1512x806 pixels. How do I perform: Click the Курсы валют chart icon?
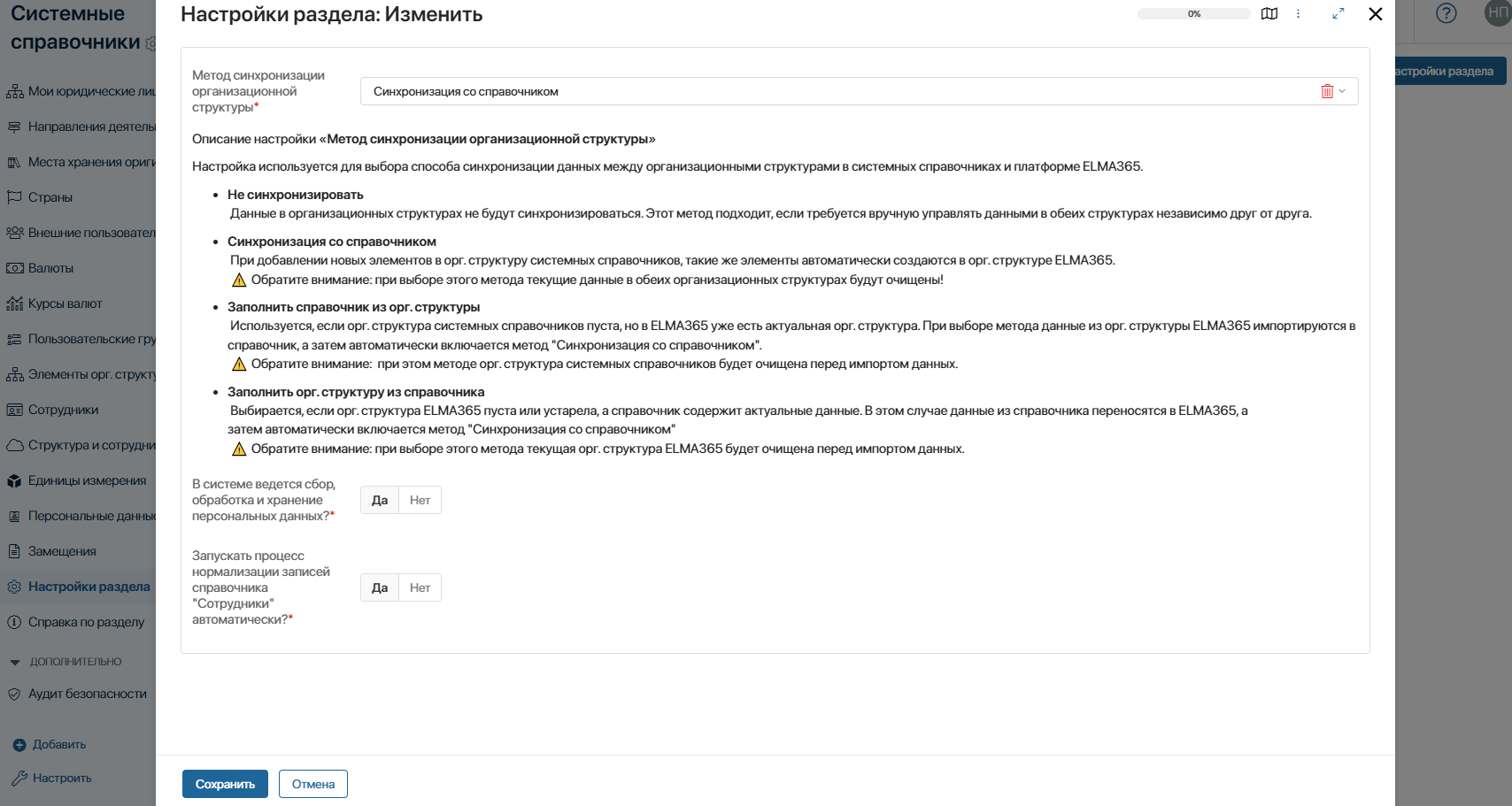coord(15,303)
